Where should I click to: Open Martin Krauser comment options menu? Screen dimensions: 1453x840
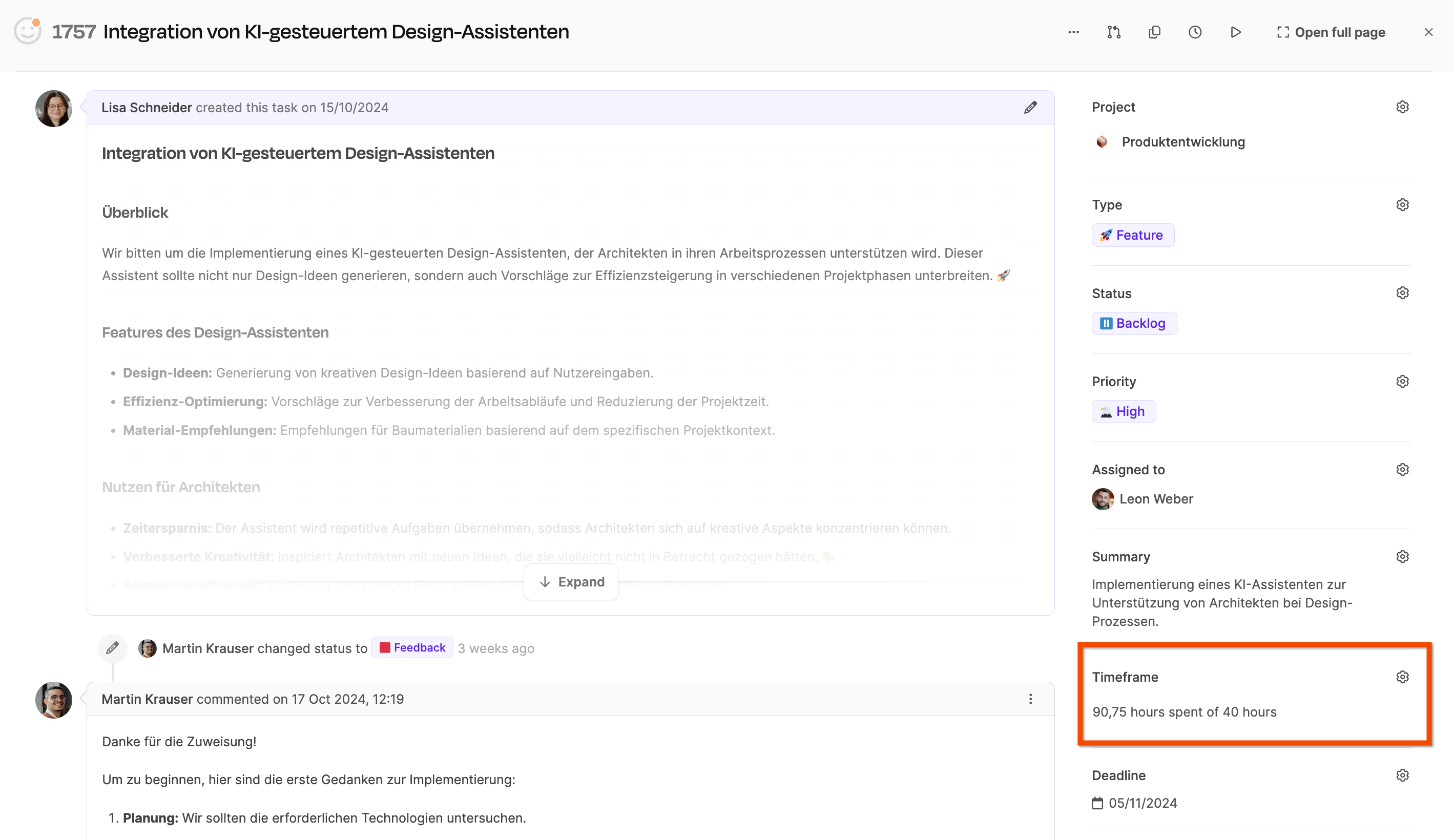tap(1030, 699)
